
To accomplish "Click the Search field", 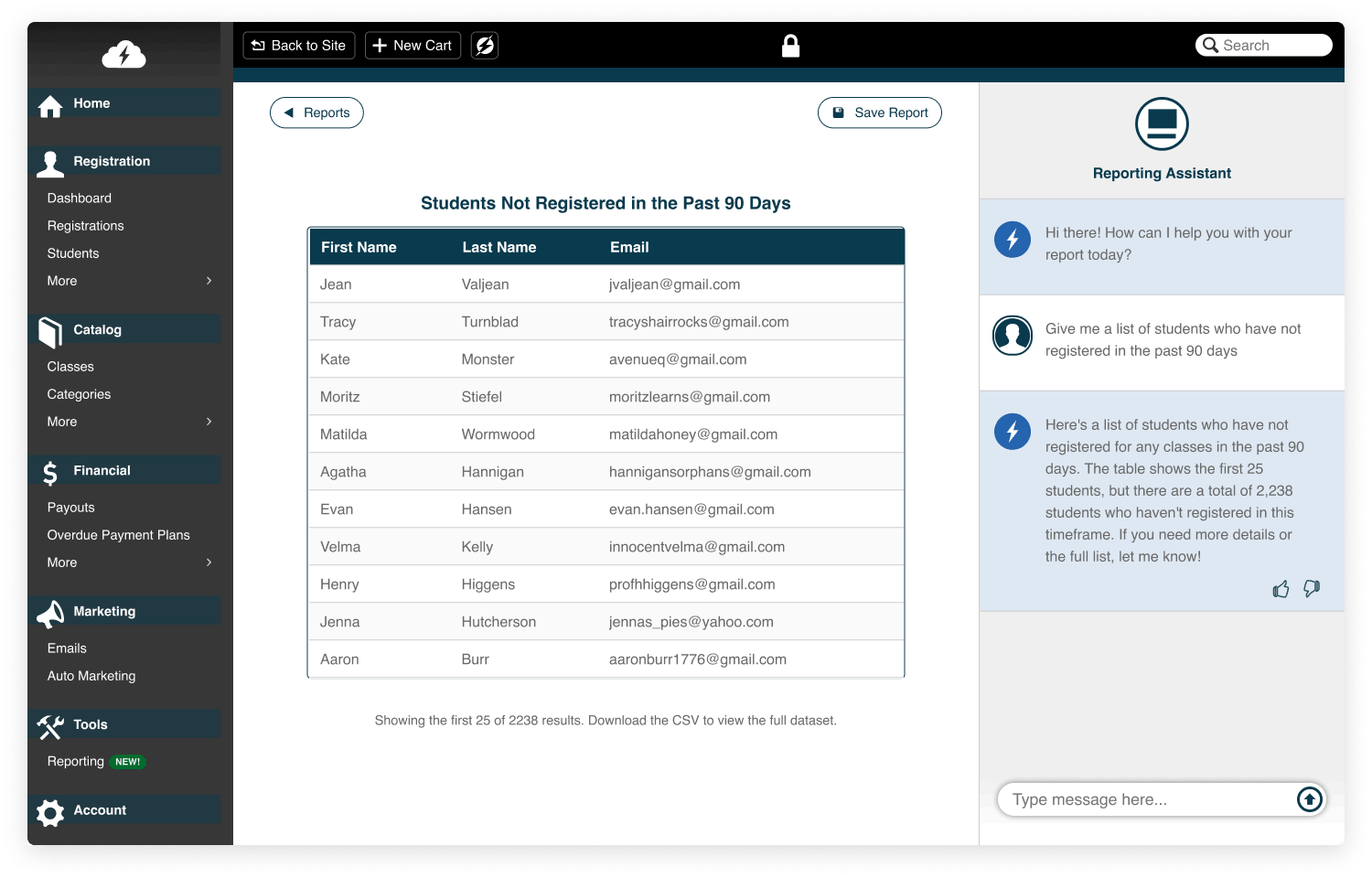I will (x=1264, y=45).
